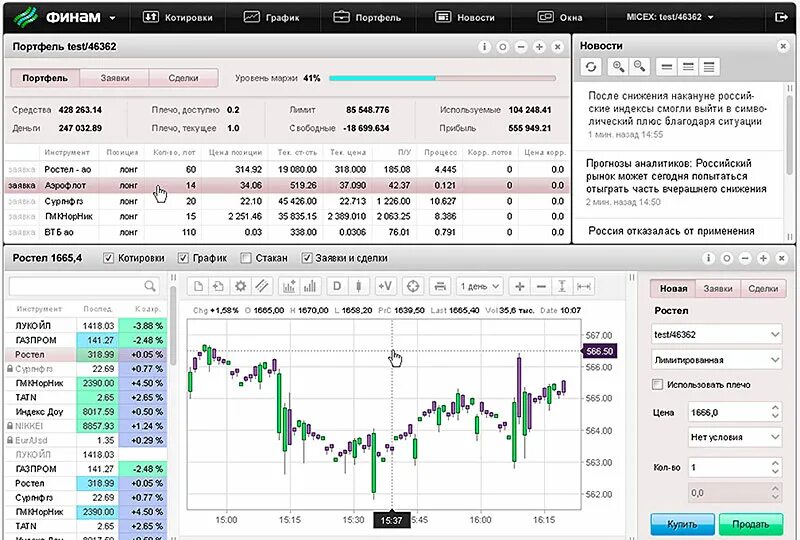The image size is (800, 540).
Task: Zoom in chart with plus icon
Action: click(x=519, y=286)
